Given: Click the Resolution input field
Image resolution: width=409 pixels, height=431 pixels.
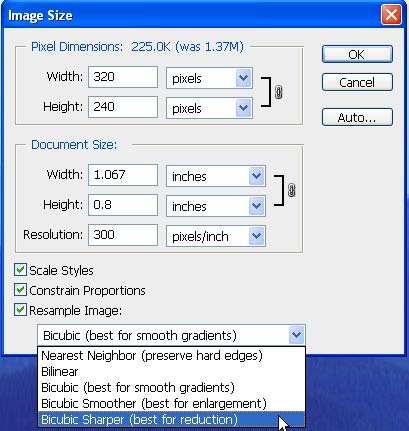Looking at the screenshot, I should click(123, 235).
